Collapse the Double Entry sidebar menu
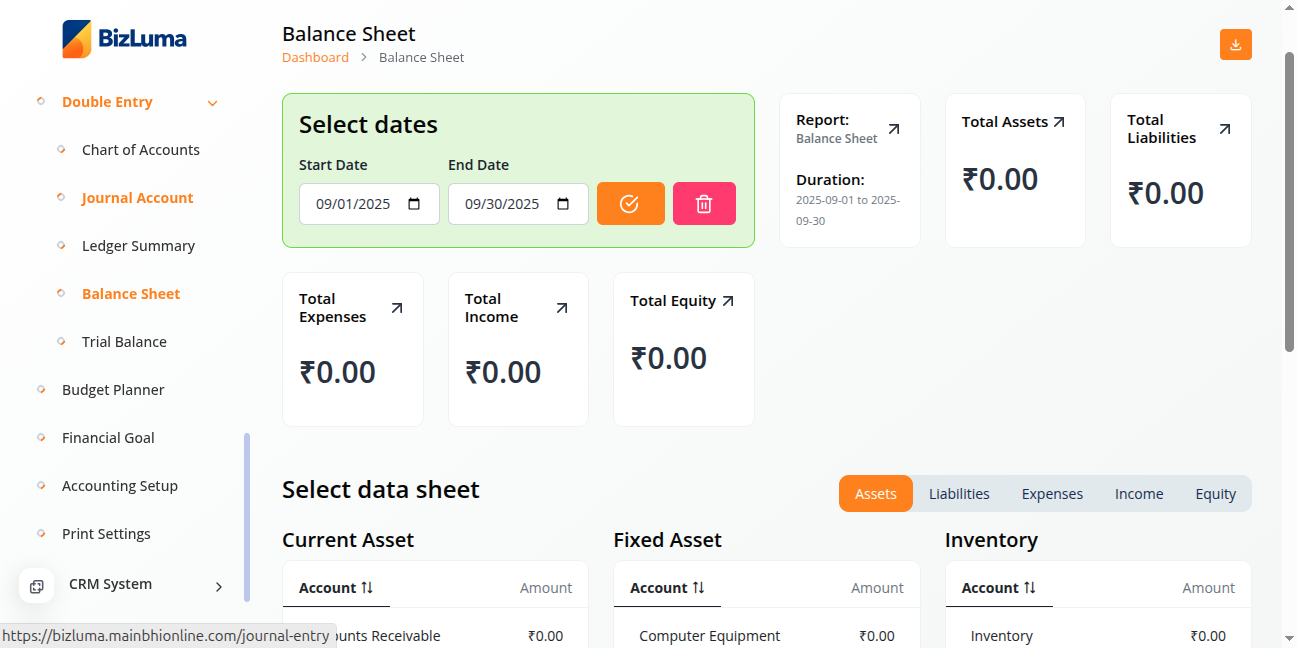Image resolution: width=1297 pixels, height=648 pixels. coord(212,103)
